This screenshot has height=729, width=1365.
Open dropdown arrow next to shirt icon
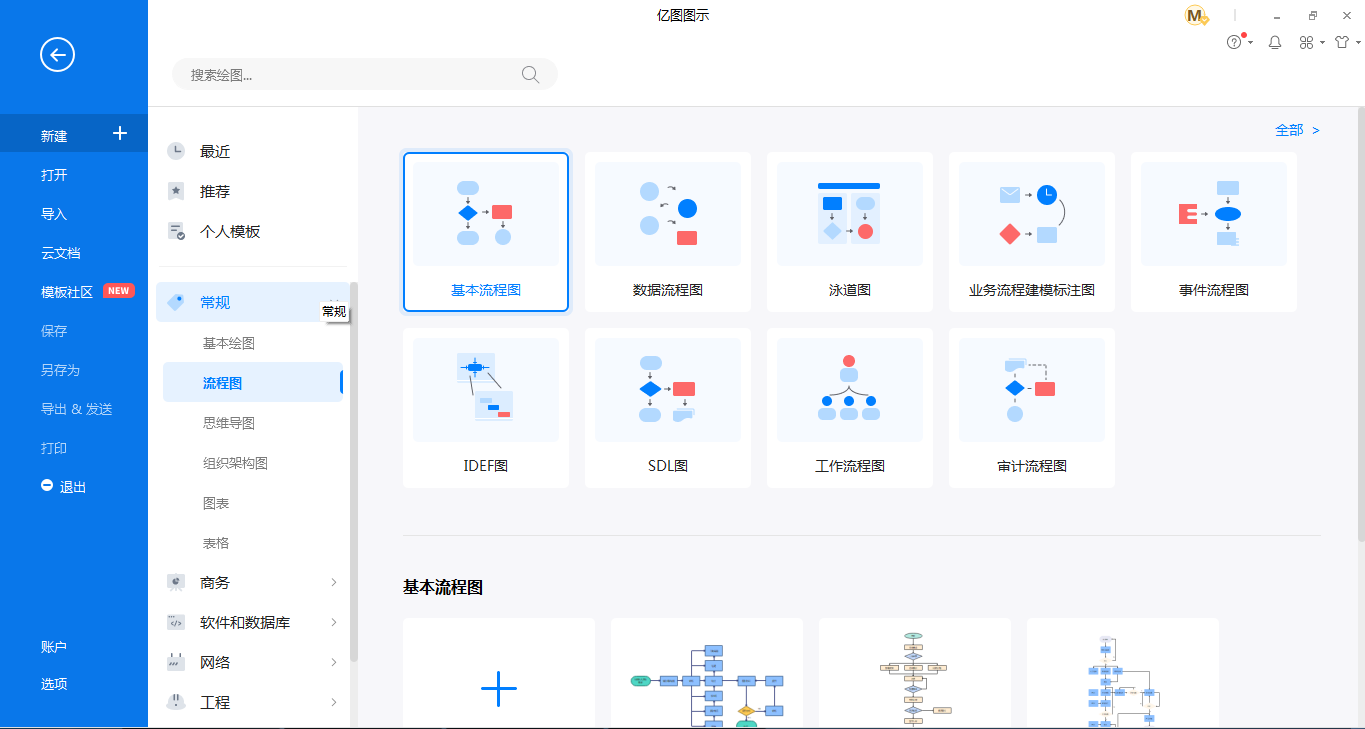[1358, 43]
